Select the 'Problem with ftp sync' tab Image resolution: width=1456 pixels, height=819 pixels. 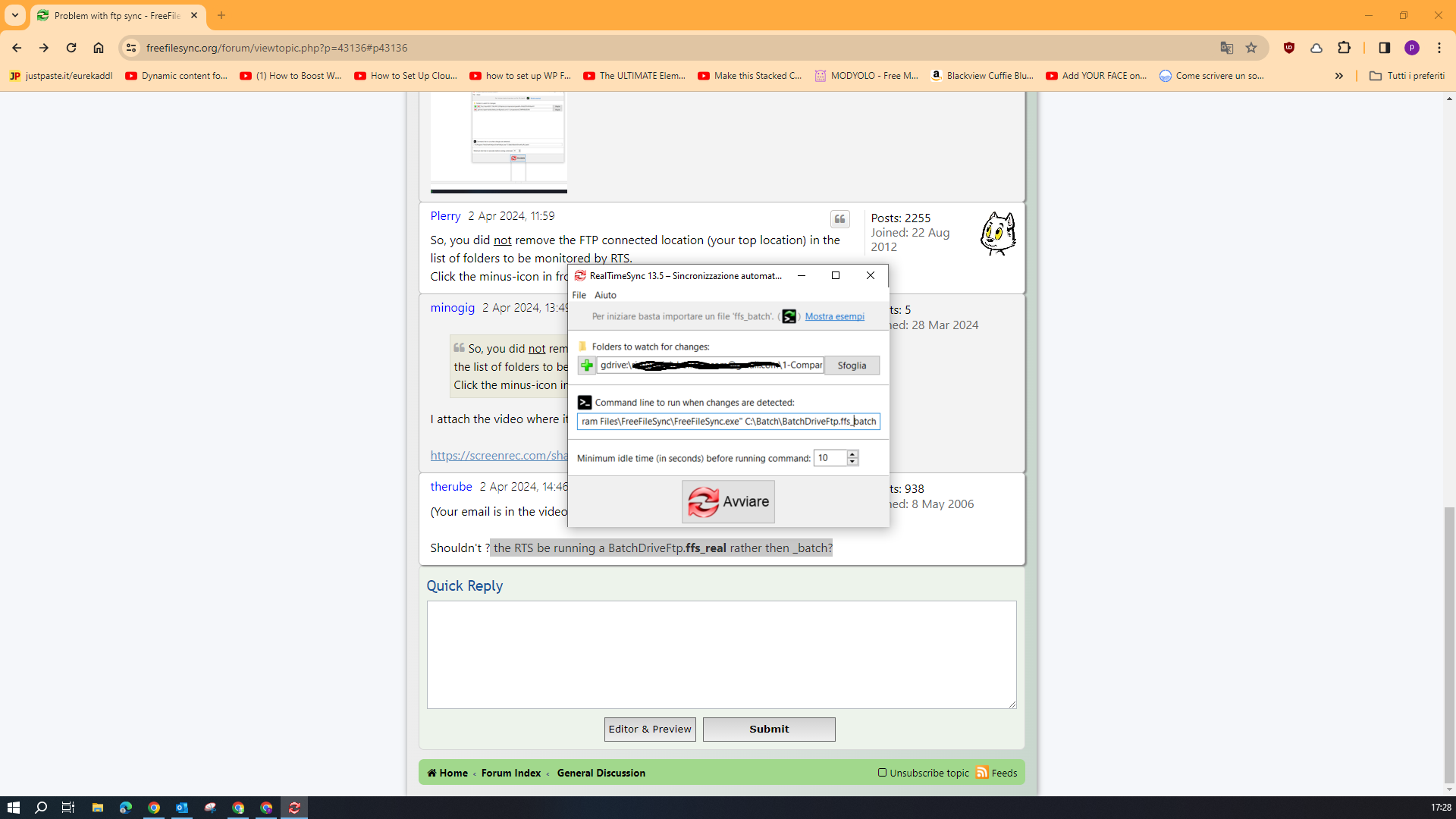tap(118, 15)
